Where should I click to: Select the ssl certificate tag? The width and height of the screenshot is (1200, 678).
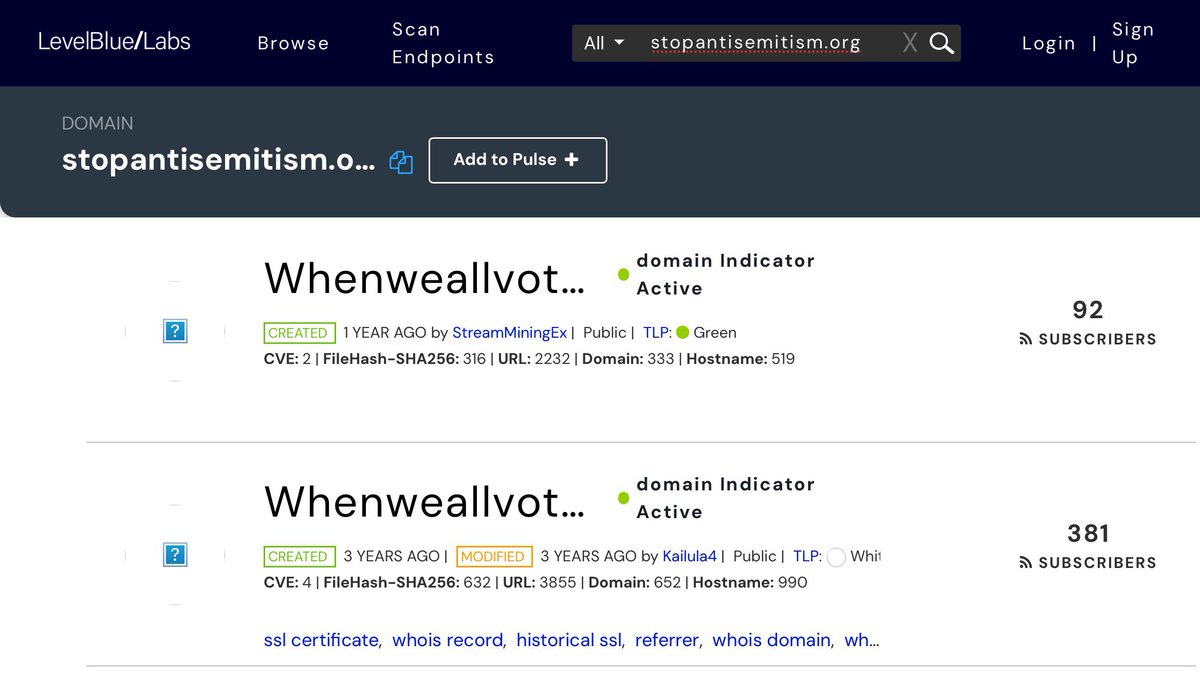321,640
